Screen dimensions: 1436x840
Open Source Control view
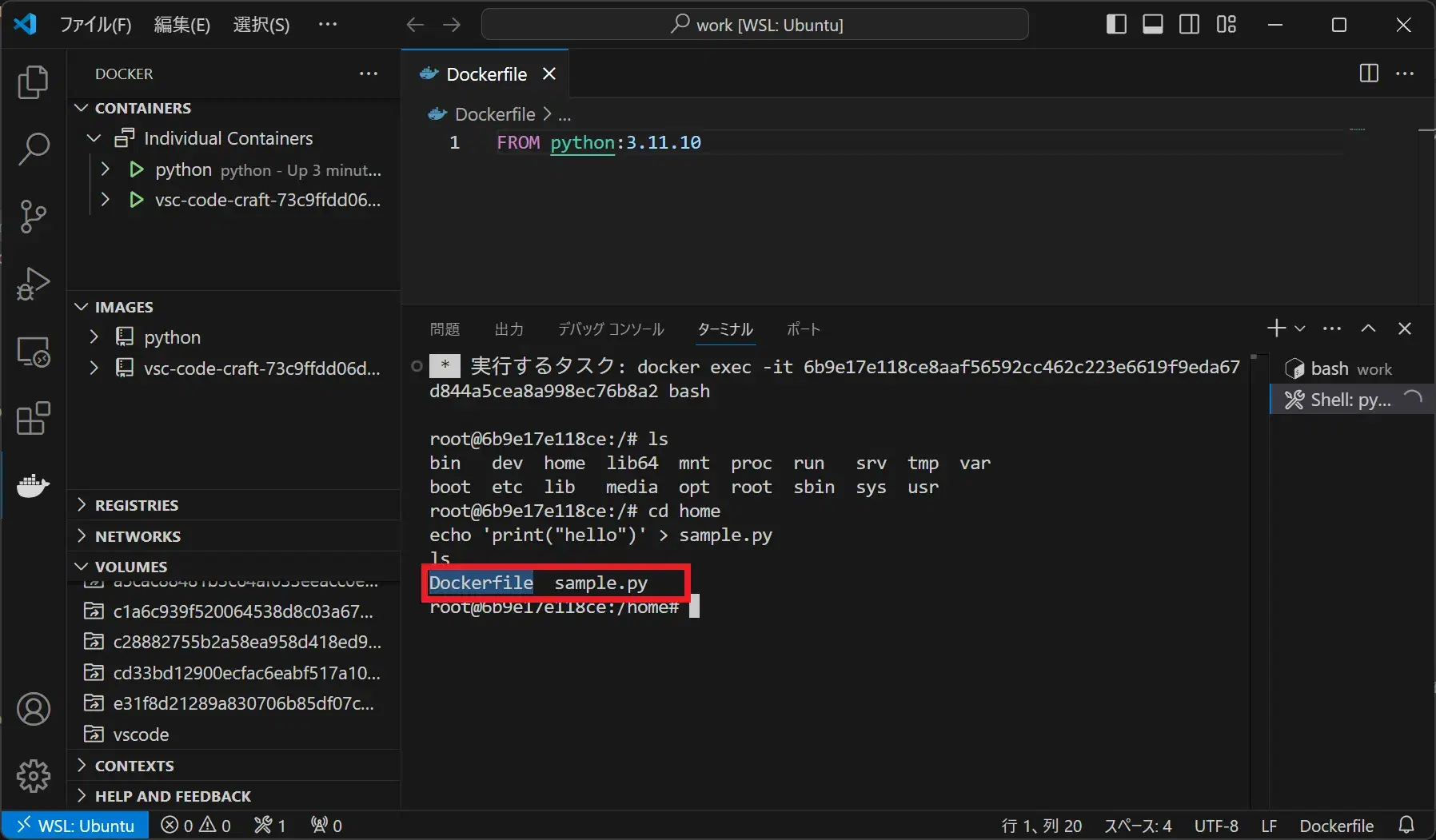point(33,217)
